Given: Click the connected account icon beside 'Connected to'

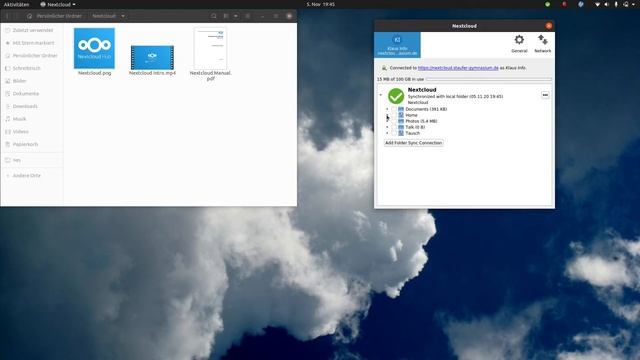Looking at the screenshot, I should (384, 68).
